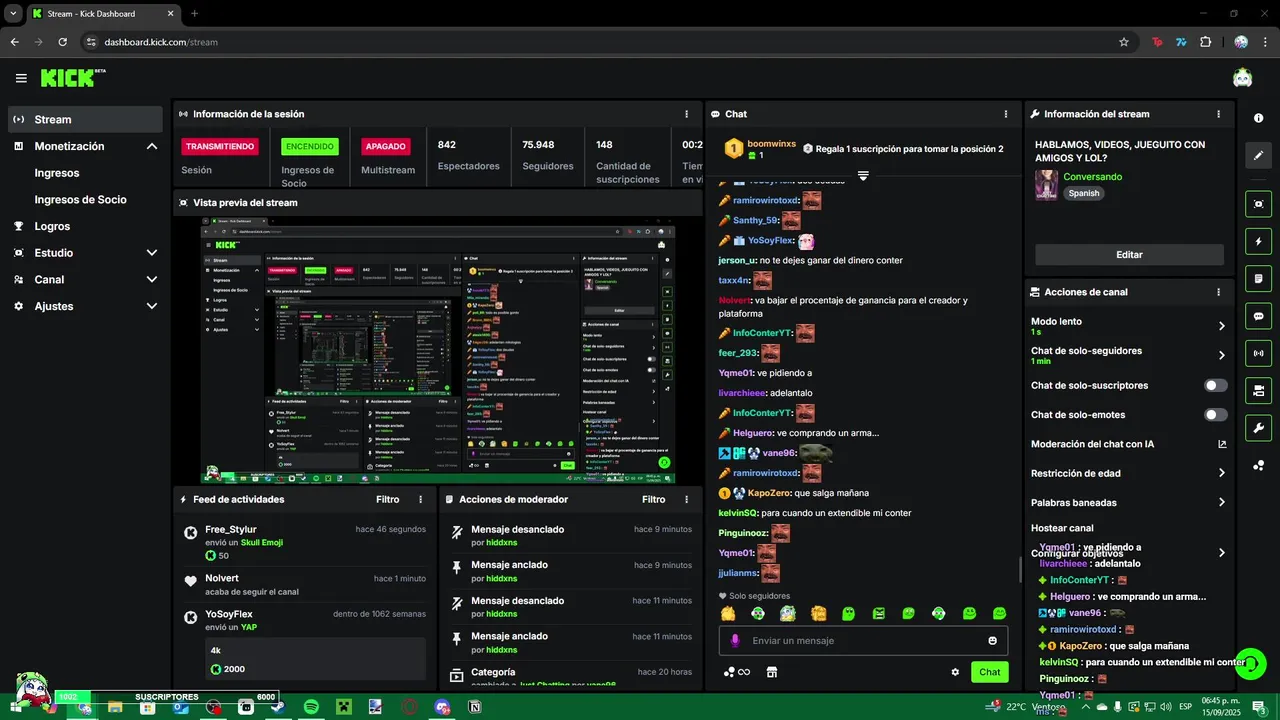Viewport: 1280px width, 720px height.
Task: Open the Acciones de moderador Filtro
Action: (x=654, y=499)
